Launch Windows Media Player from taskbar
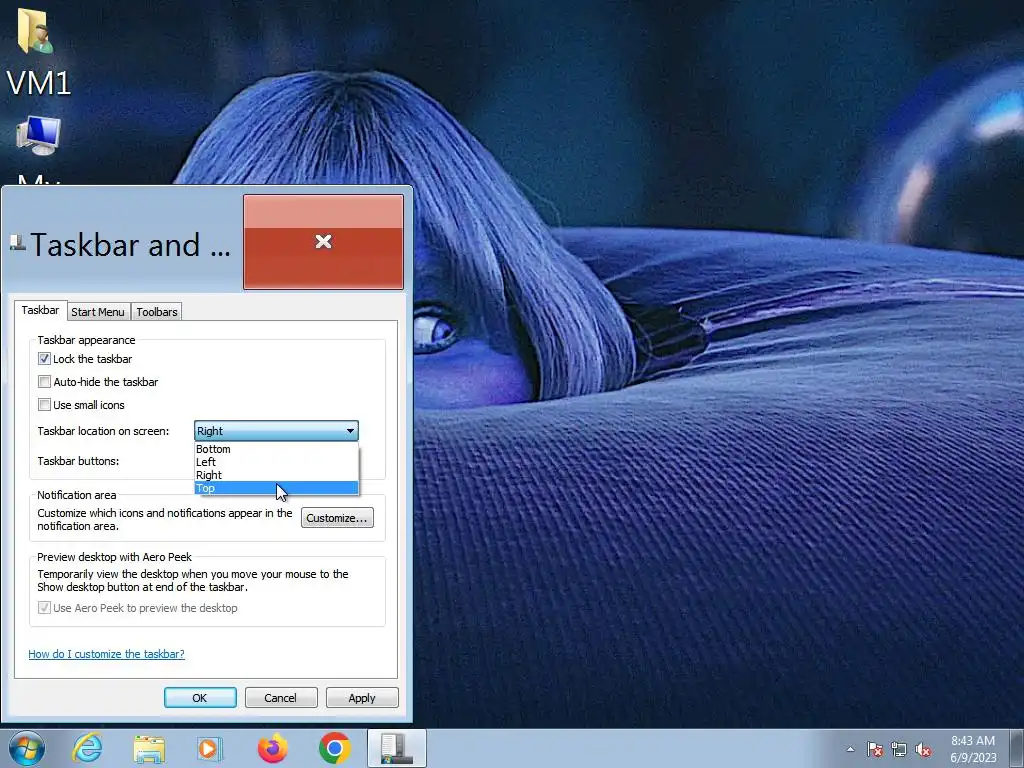The image size is (1024, 768). 210,748
